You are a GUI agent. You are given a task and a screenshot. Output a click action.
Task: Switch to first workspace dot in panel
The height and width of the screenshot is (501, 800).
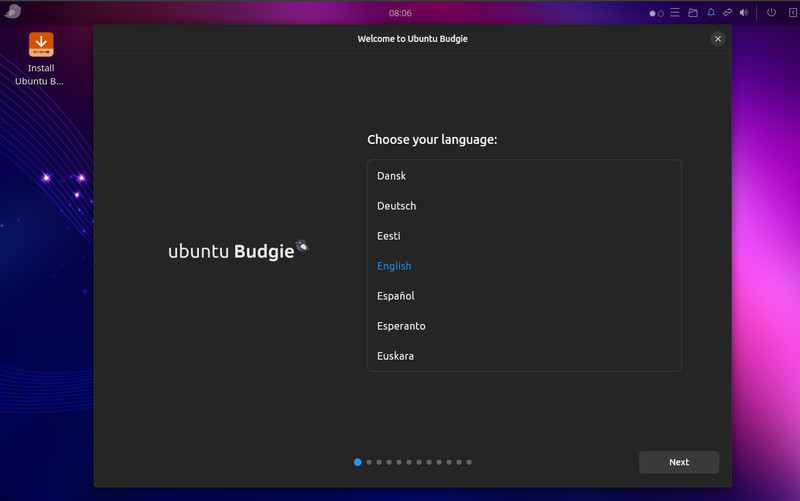[652, 14]
